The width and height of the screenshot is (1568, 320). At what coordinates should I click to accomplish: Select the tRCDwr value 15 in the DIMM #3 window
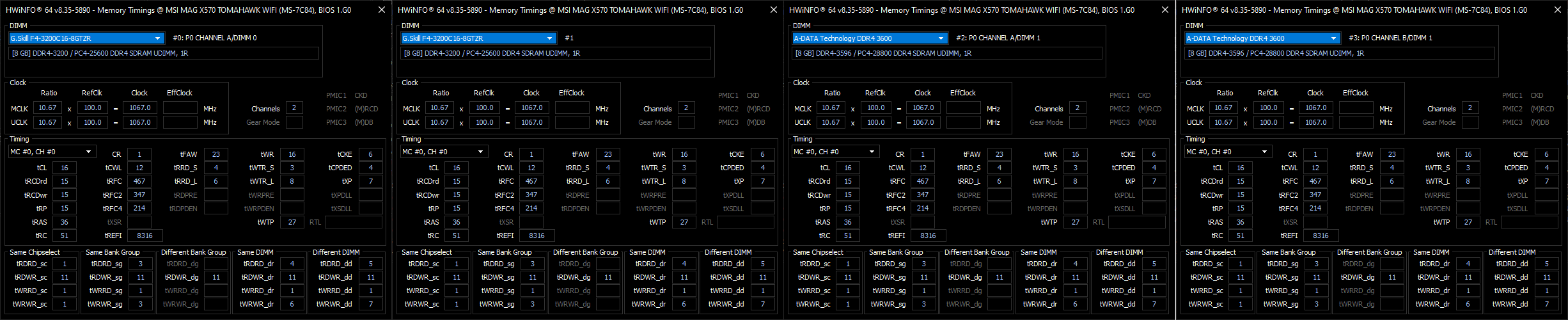[1241, 195]
